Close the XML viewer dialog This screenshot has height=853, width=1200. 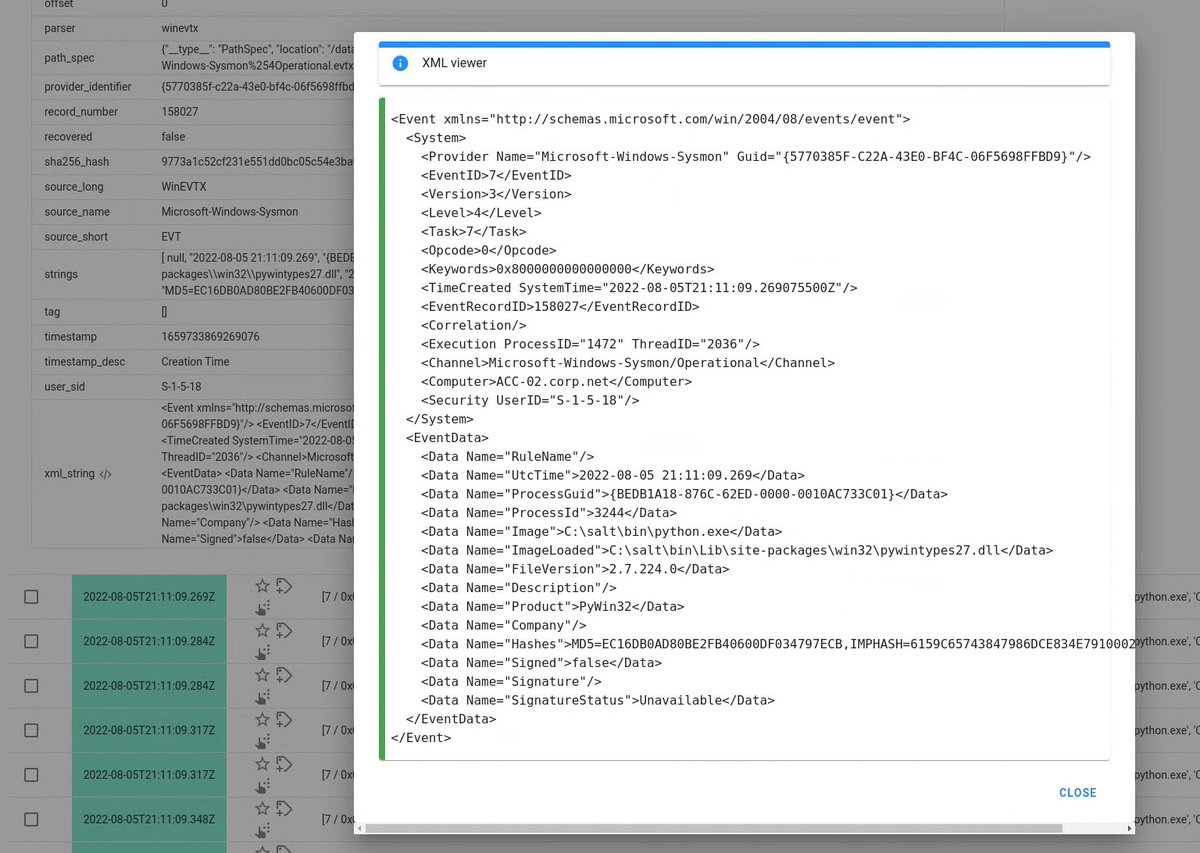(x=1078, y=793)
